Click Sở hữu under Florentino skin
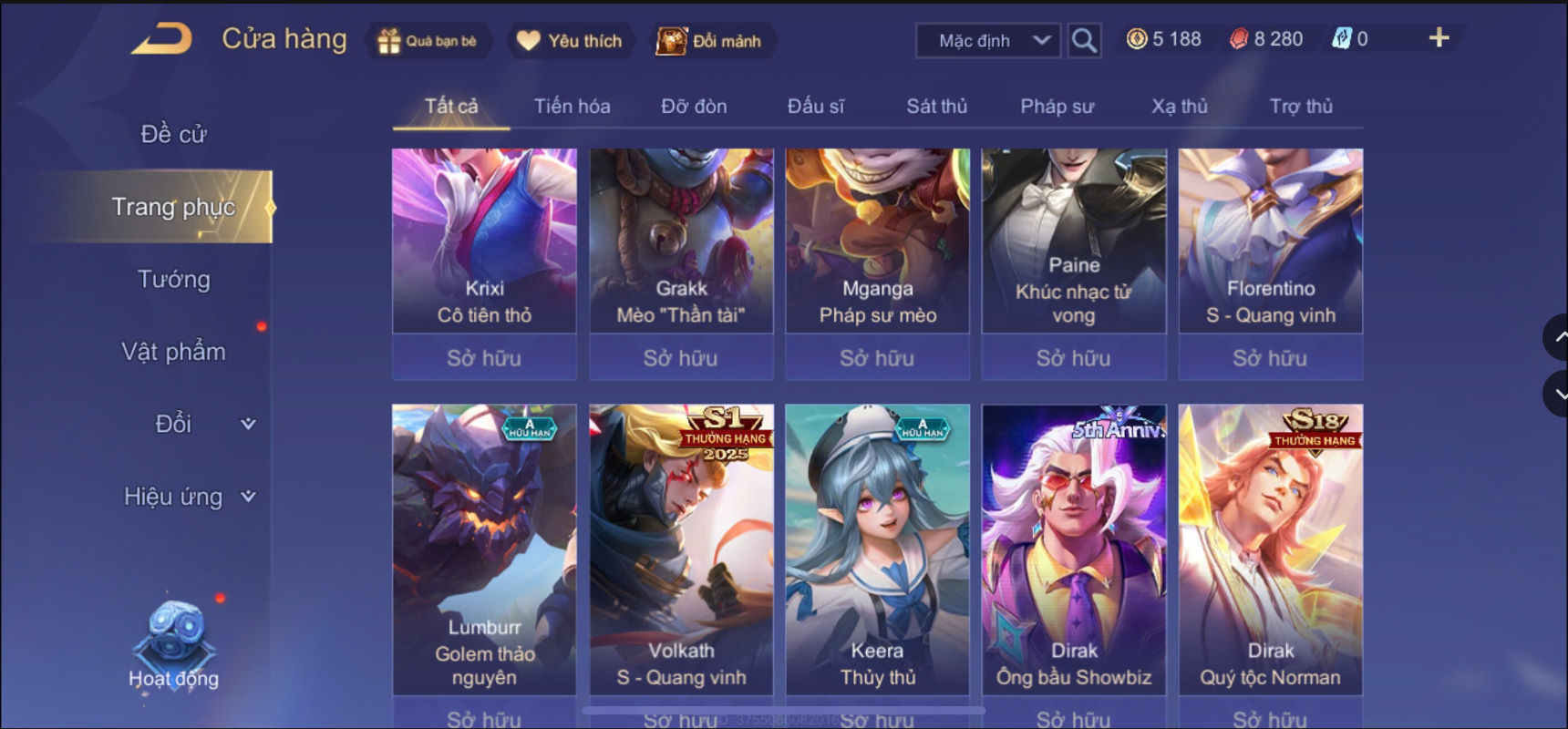The height and width of the screenshot is (729, 1568). (1270, 357)
